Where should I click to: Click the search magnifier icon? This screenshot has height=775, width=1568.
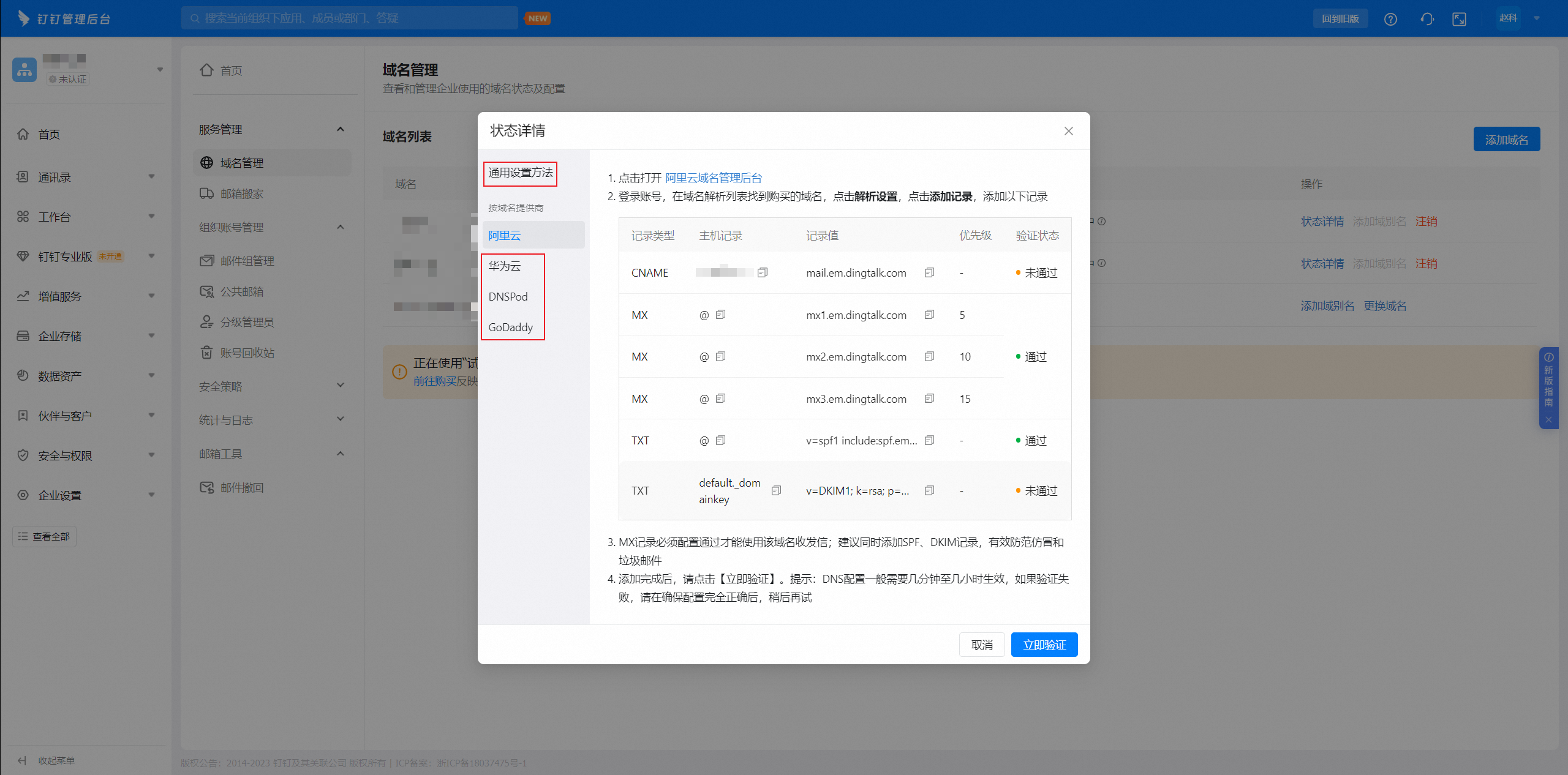195,18
